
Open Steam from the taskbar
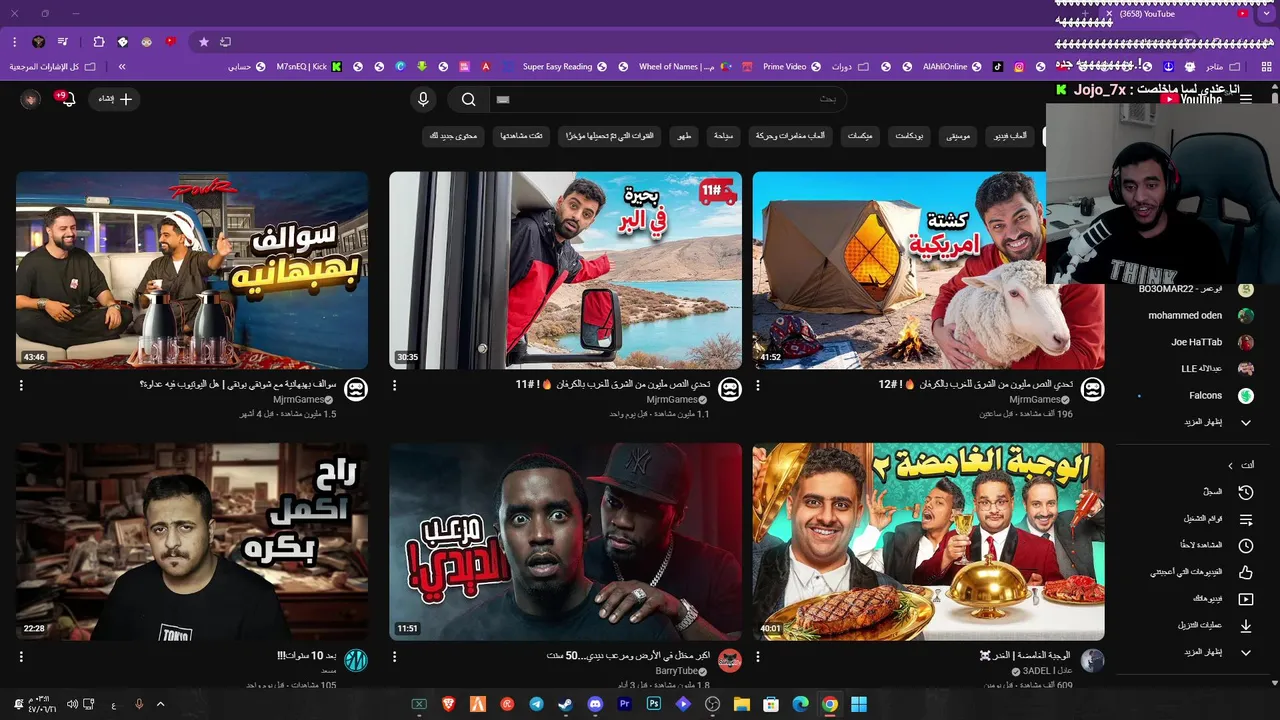pos(566,704)
